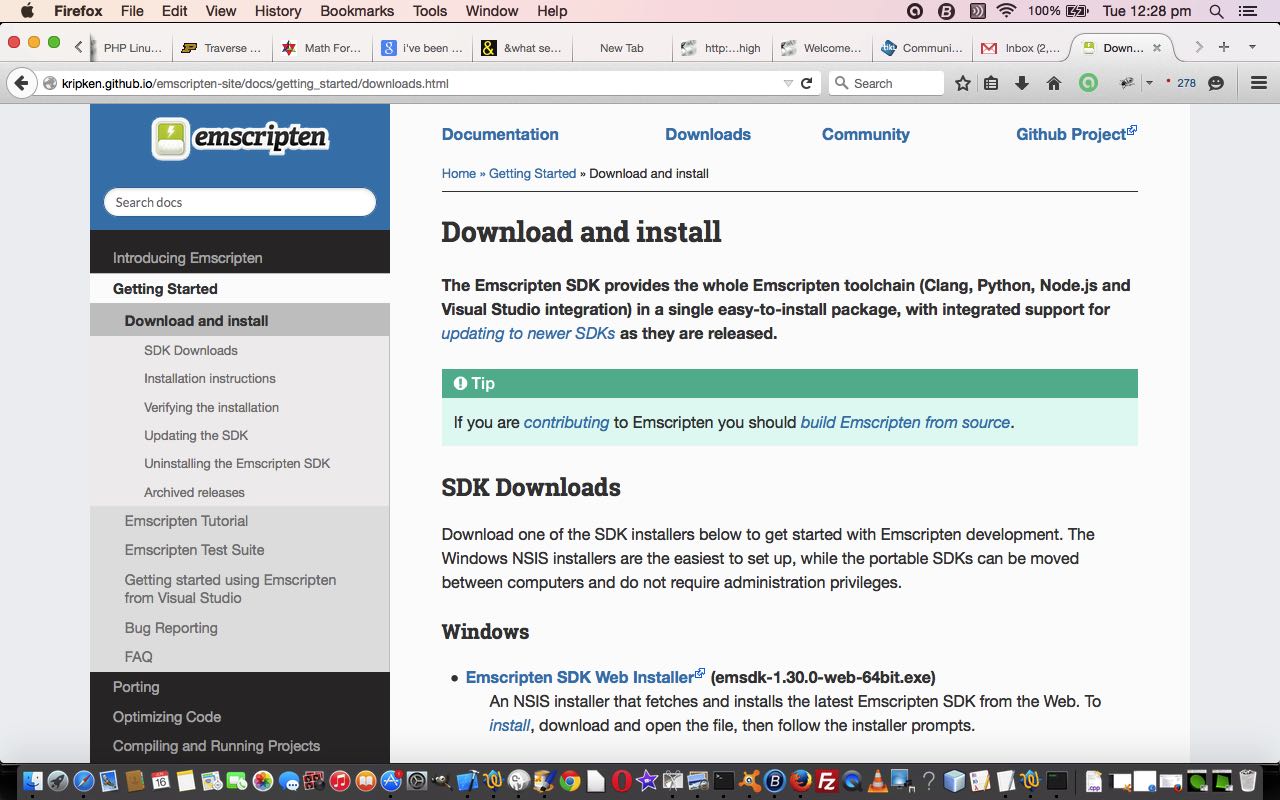Open Spotlight search in menu bar

[x=1216, y=11]
